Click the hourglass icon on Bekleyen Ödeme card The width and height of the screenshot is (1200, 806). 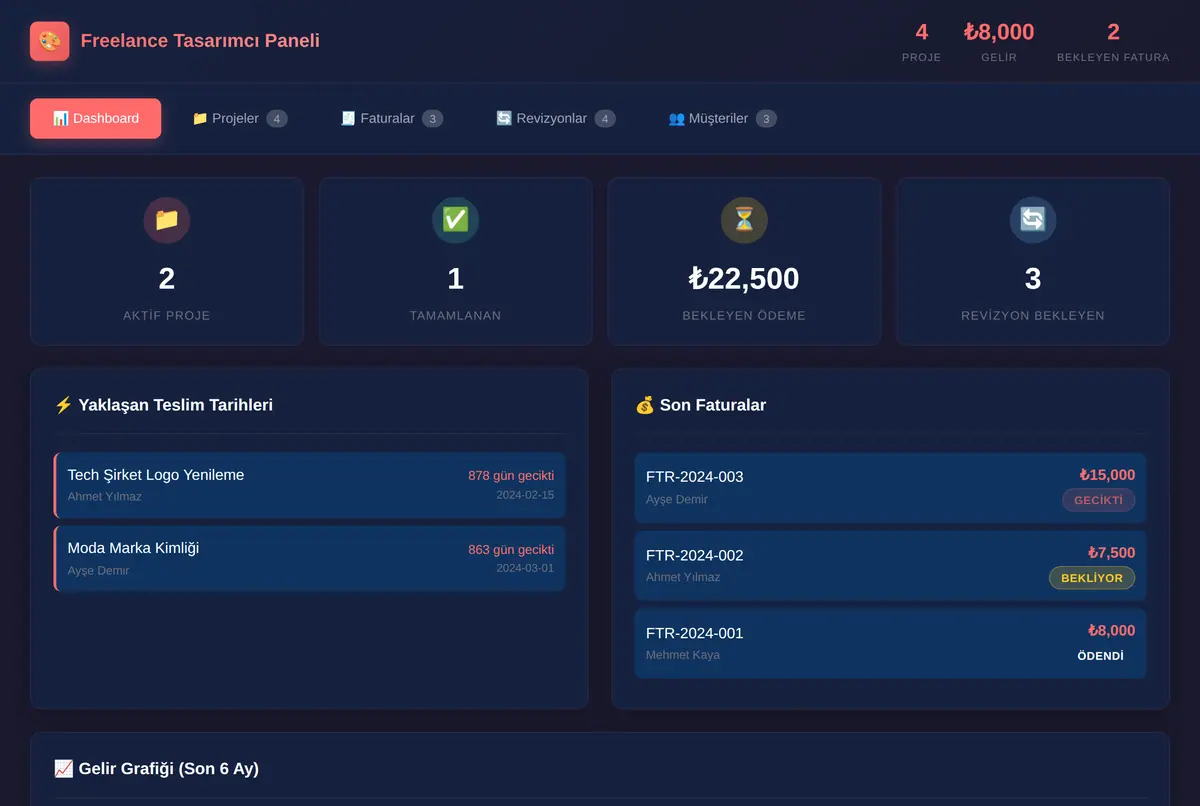point(744,220)
